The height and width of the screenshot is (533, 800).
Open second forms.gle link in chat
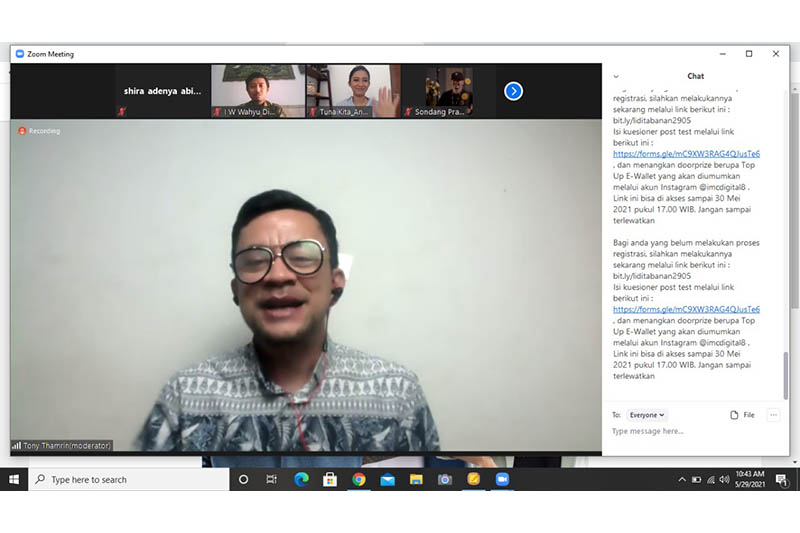click(686, 309)
